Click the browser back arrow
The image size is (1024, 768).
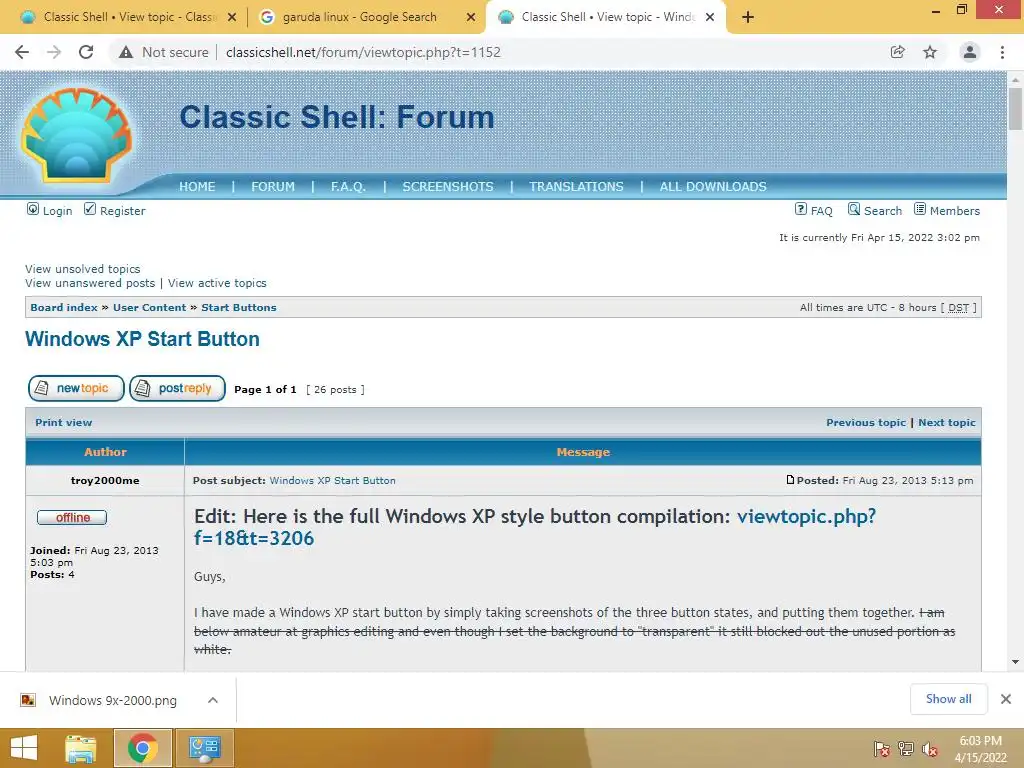(x=22, y=52)
